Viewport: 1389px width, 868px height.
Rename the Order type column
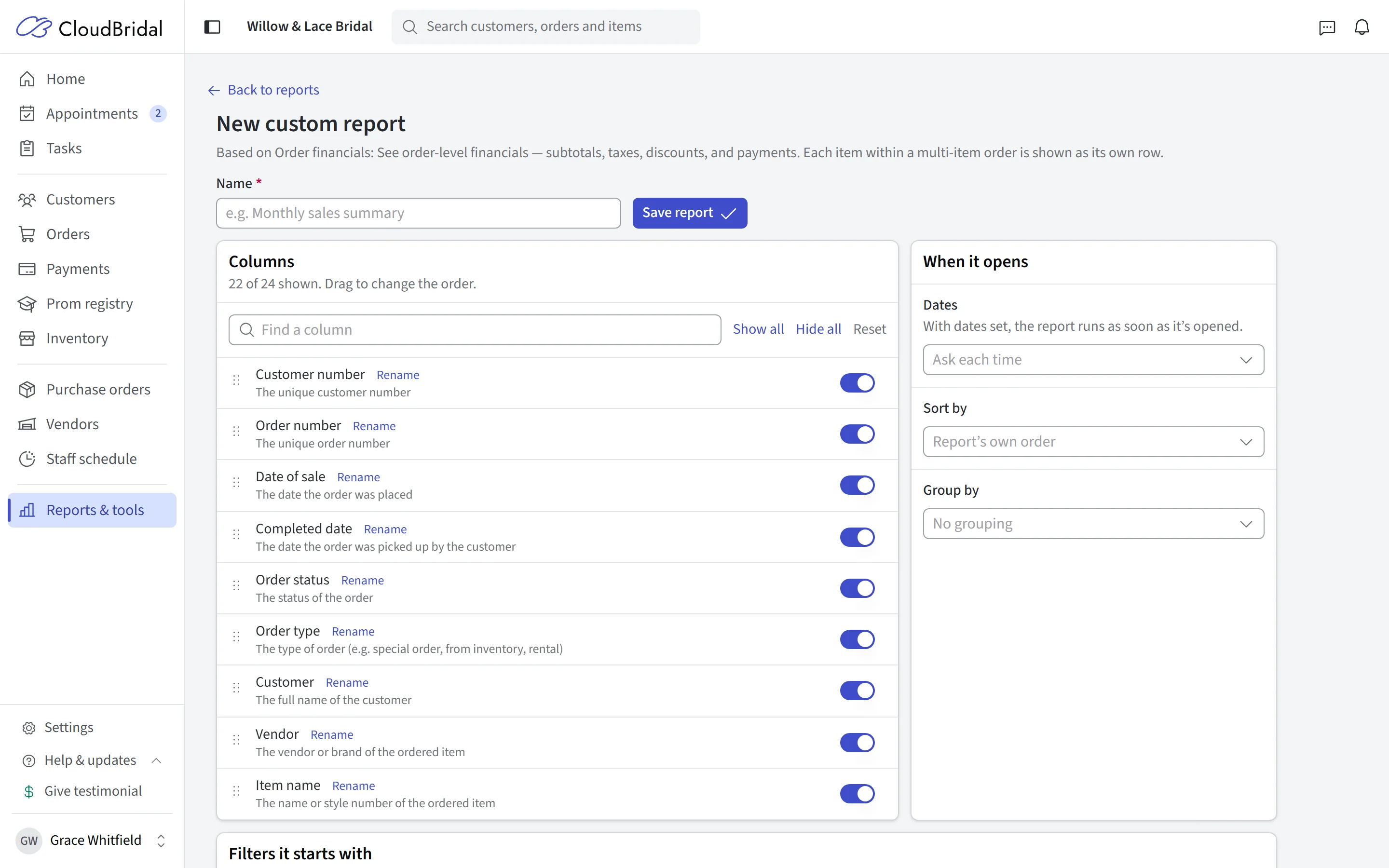click(x=353, y=632)
